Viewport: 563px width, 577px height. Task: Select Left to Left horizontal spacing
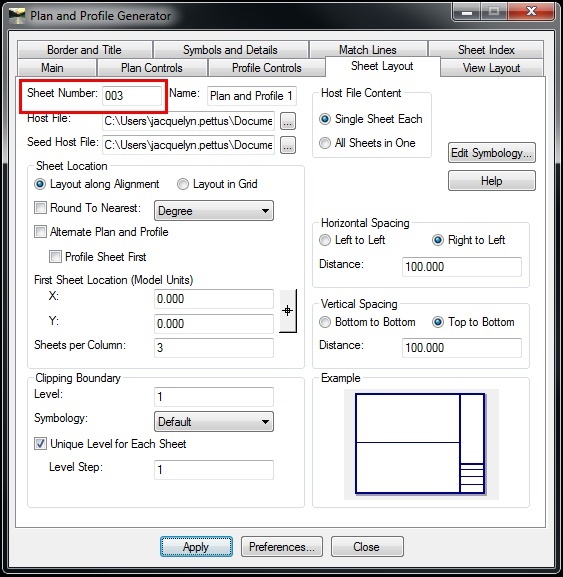[325, 240]
